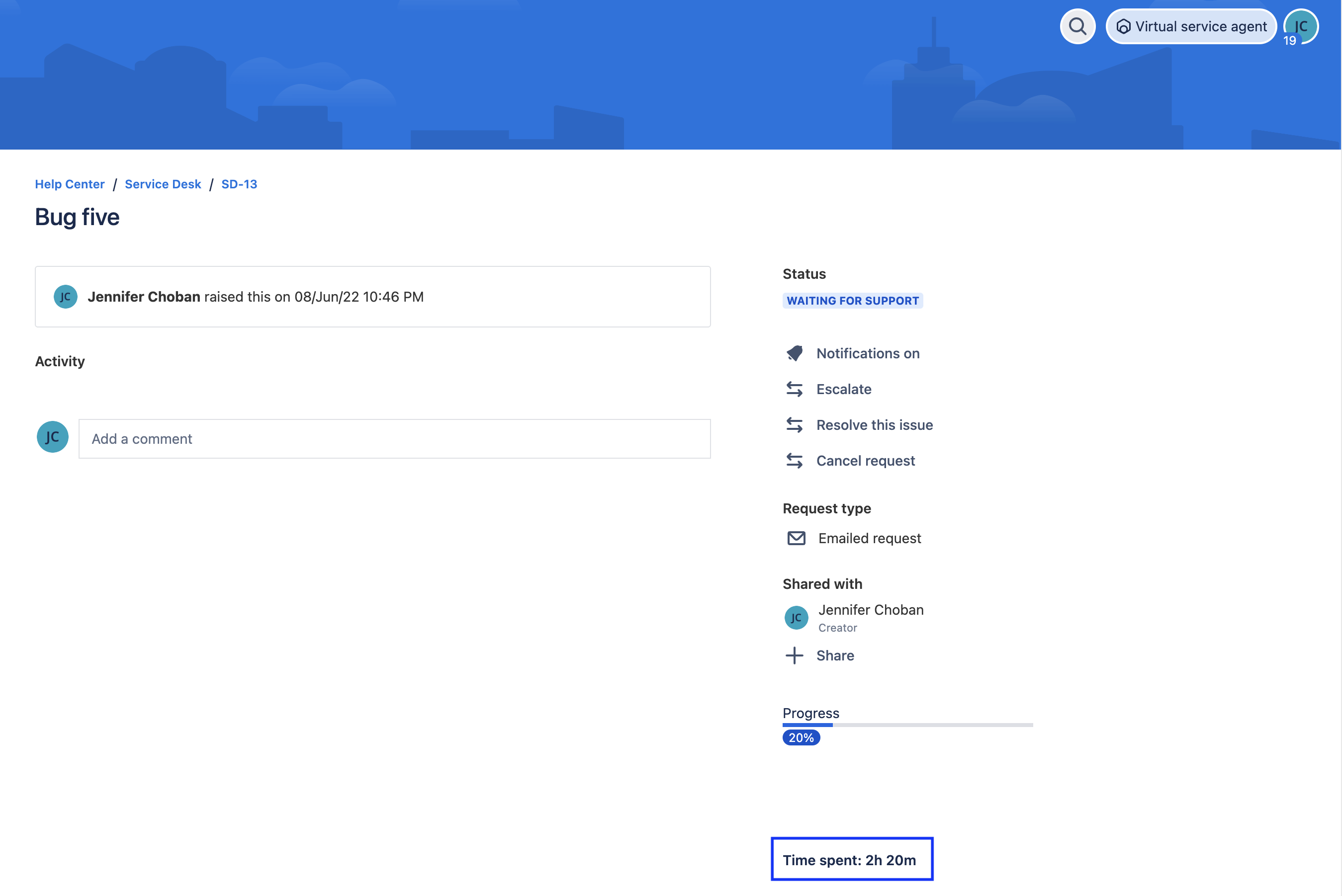The width and height of the screenshot is (1342, 896).
Task: Click the Cancel request arrows icon
Action: [794, 461]
